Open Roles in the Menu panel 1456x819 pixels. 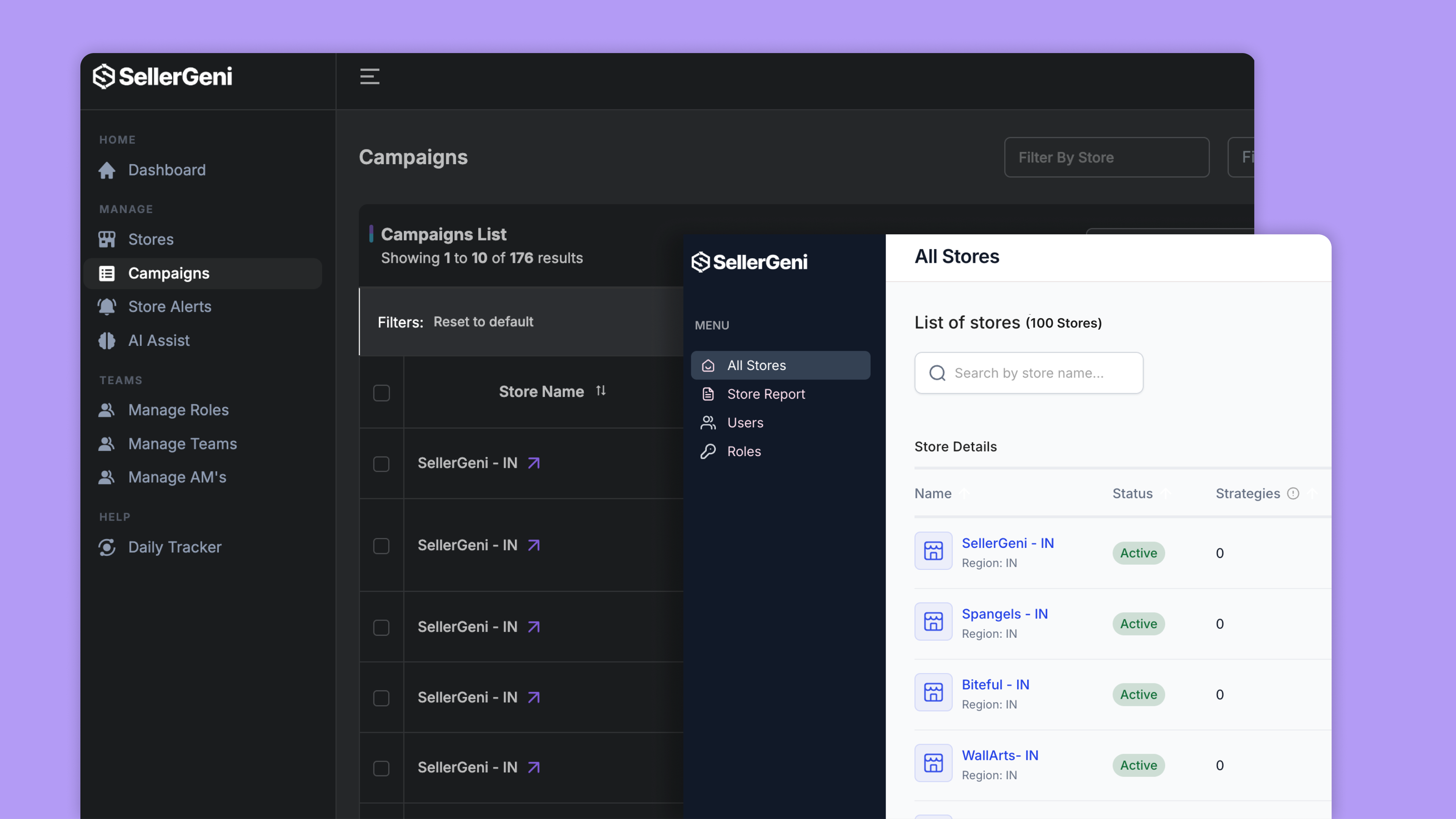click(x=744, y=452)
